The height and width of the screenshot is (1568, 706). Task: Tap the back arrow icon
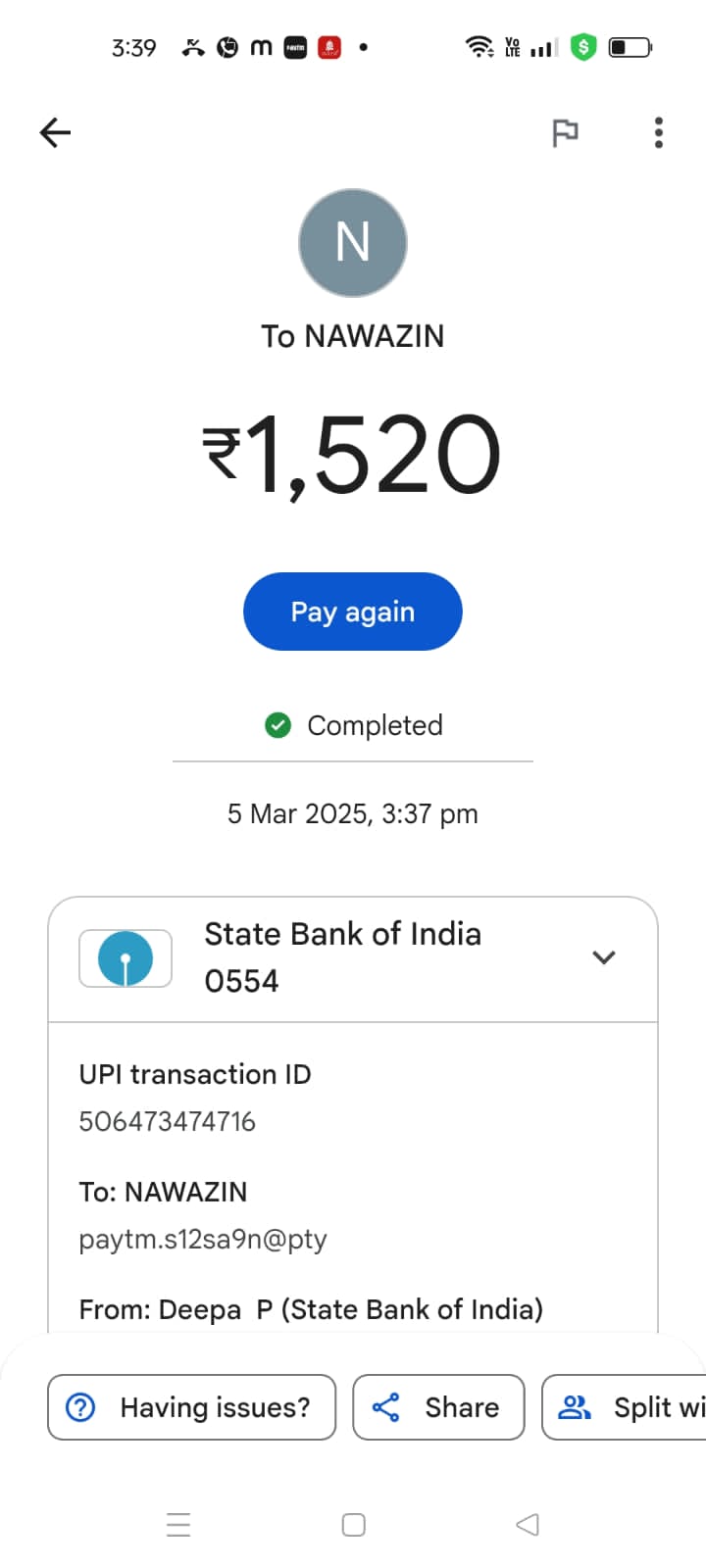pos(56,132)
